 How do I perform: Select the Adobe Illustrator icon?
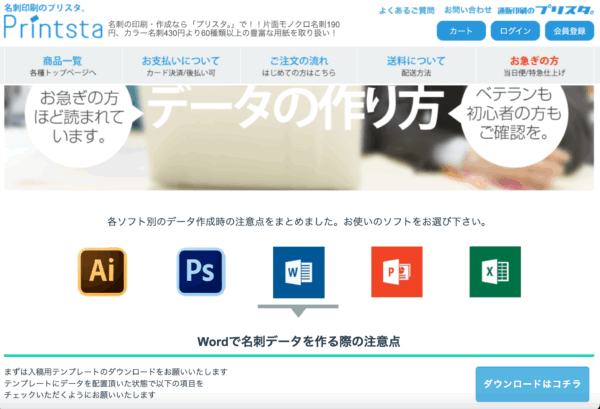click(x=103, y=270)
